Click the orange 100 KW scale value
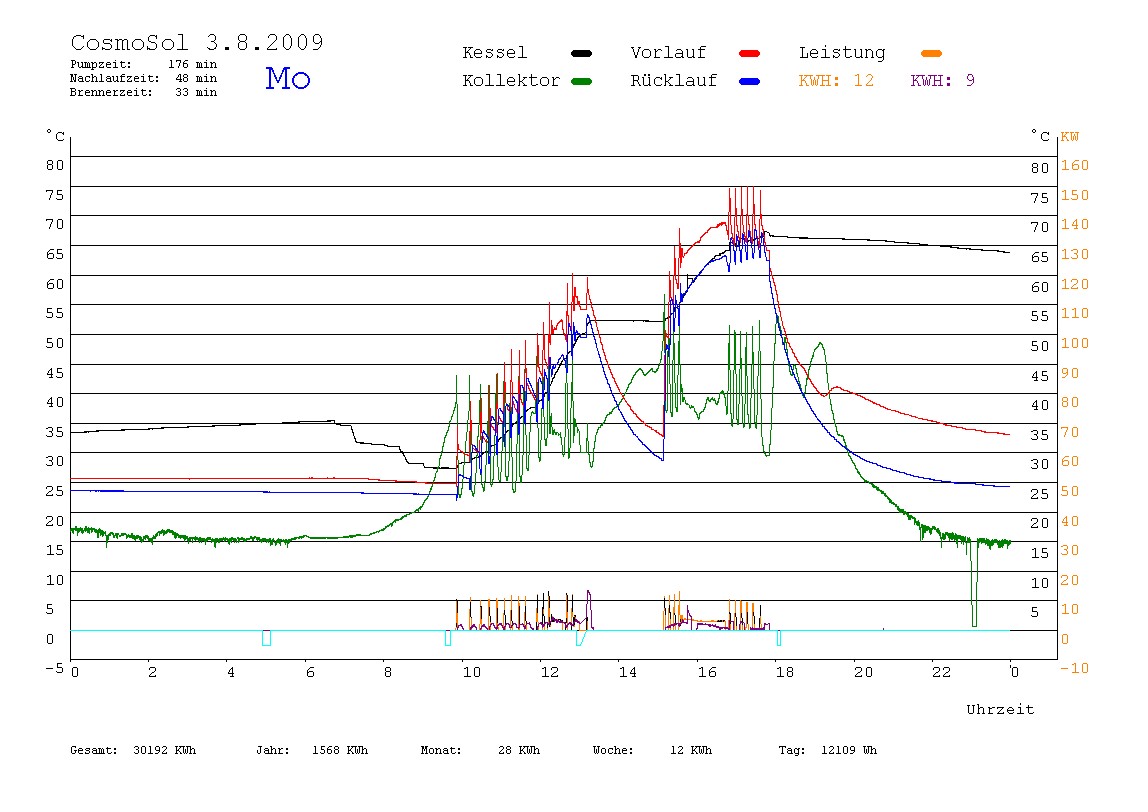 (1075, 343)
